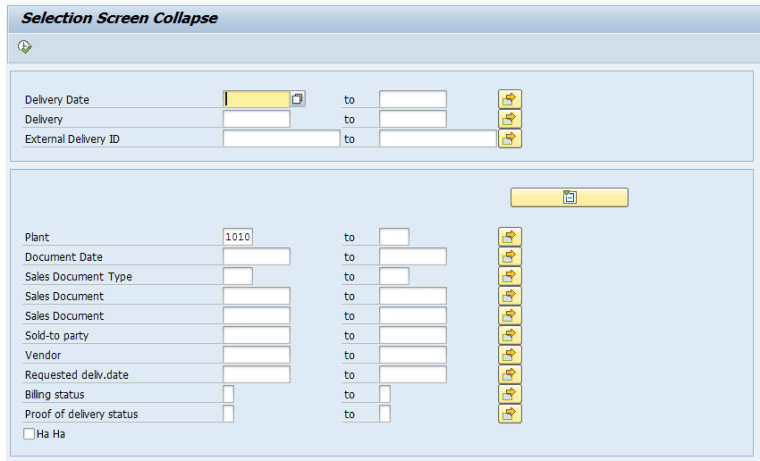This screenshot has height=461, width=760.
Task: Click the Plant to field
Action: click(x=394, y=237)
